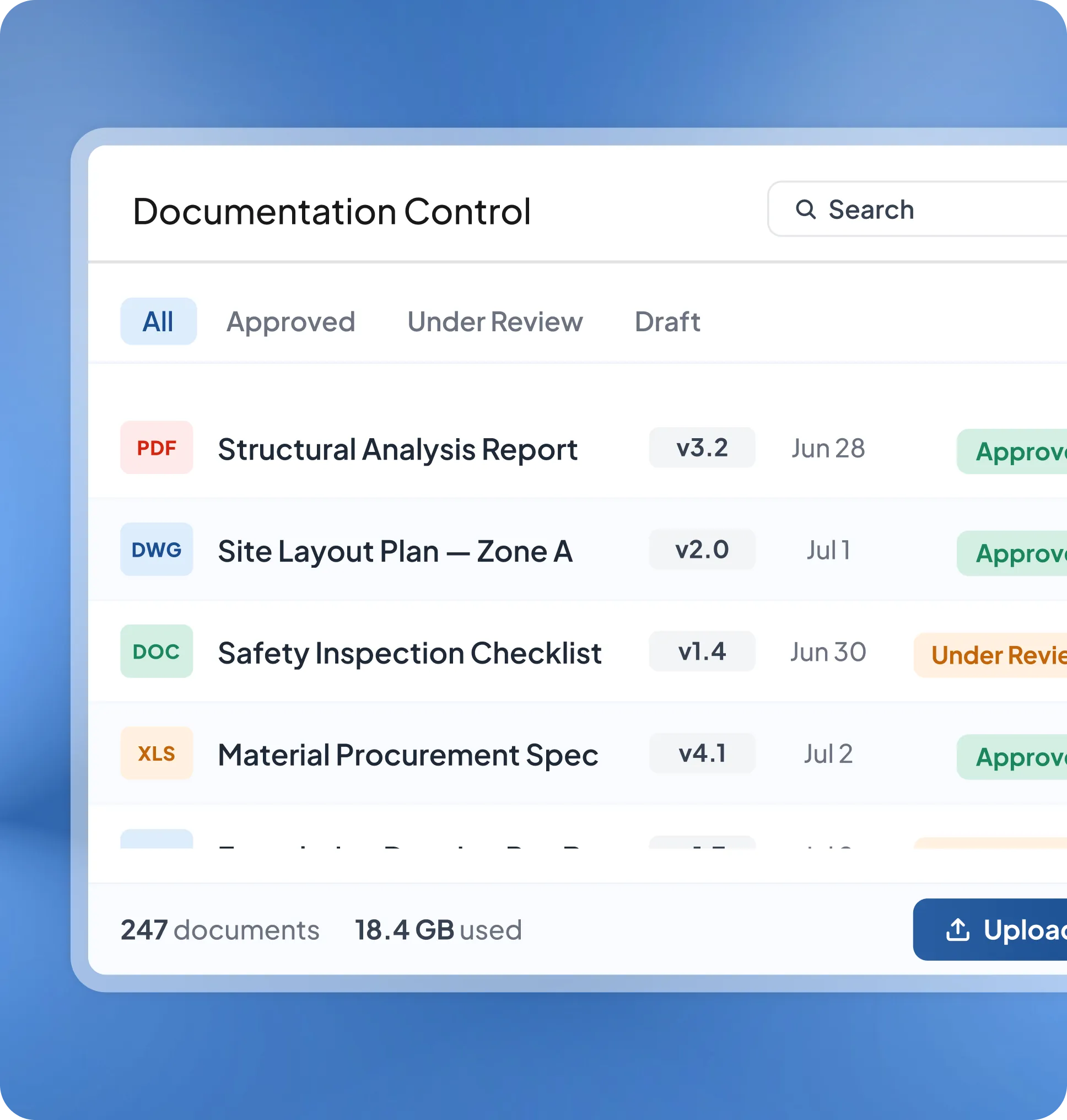
Task: Focus the Search input field
Action: point(918,209)
